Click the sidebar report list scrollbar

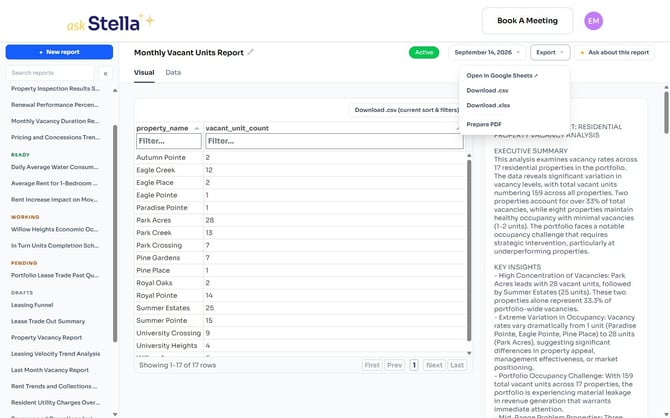tap(115, 233)
